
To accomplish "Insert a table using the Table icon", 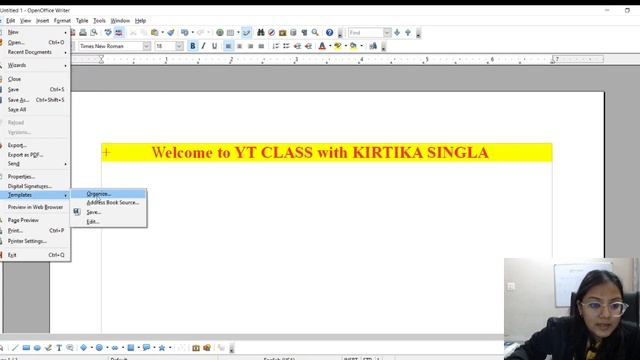I will (x=231, y=33).
